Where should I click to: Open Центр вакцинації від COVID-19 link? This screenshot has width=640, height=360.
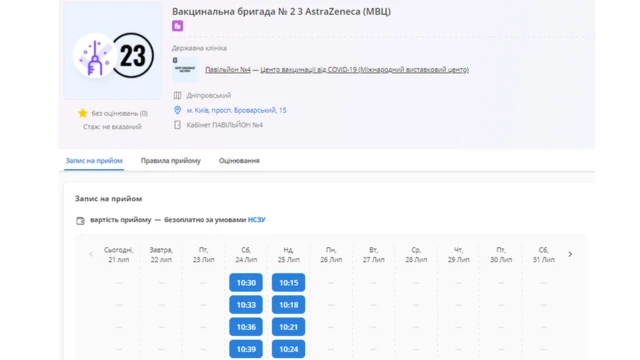[x=364, y=70]
